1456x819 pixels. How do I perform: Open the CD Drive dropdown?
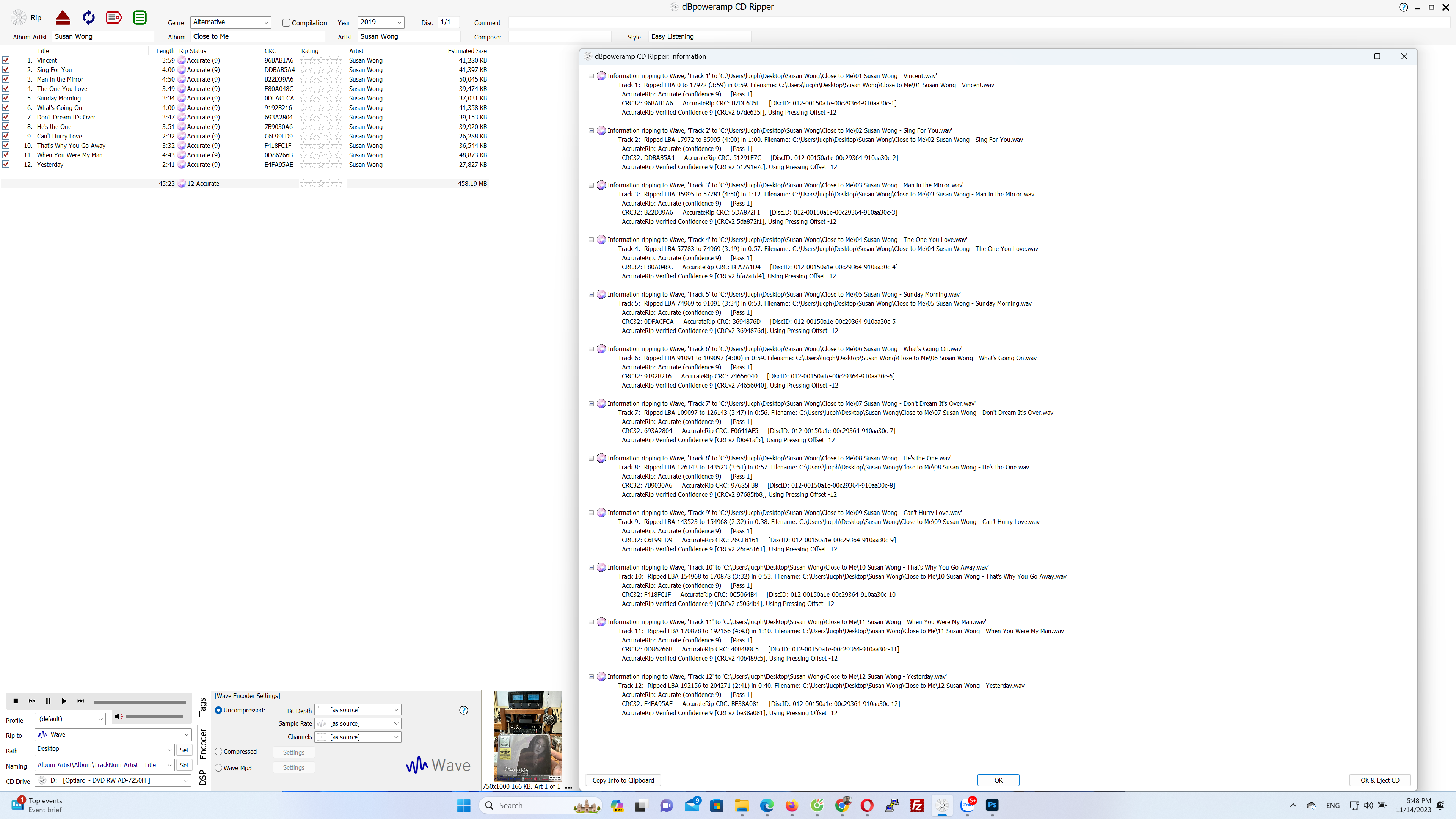click(113, 781)
